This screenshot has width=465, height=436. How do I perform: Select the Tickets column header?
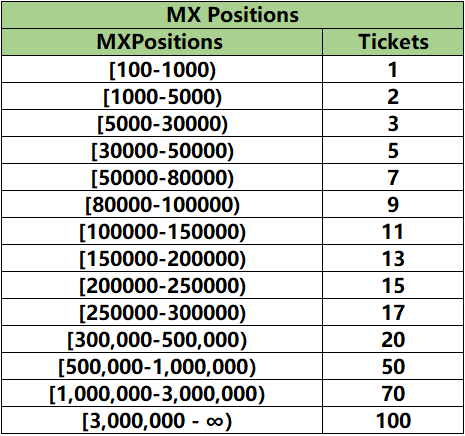pos(393,42)
